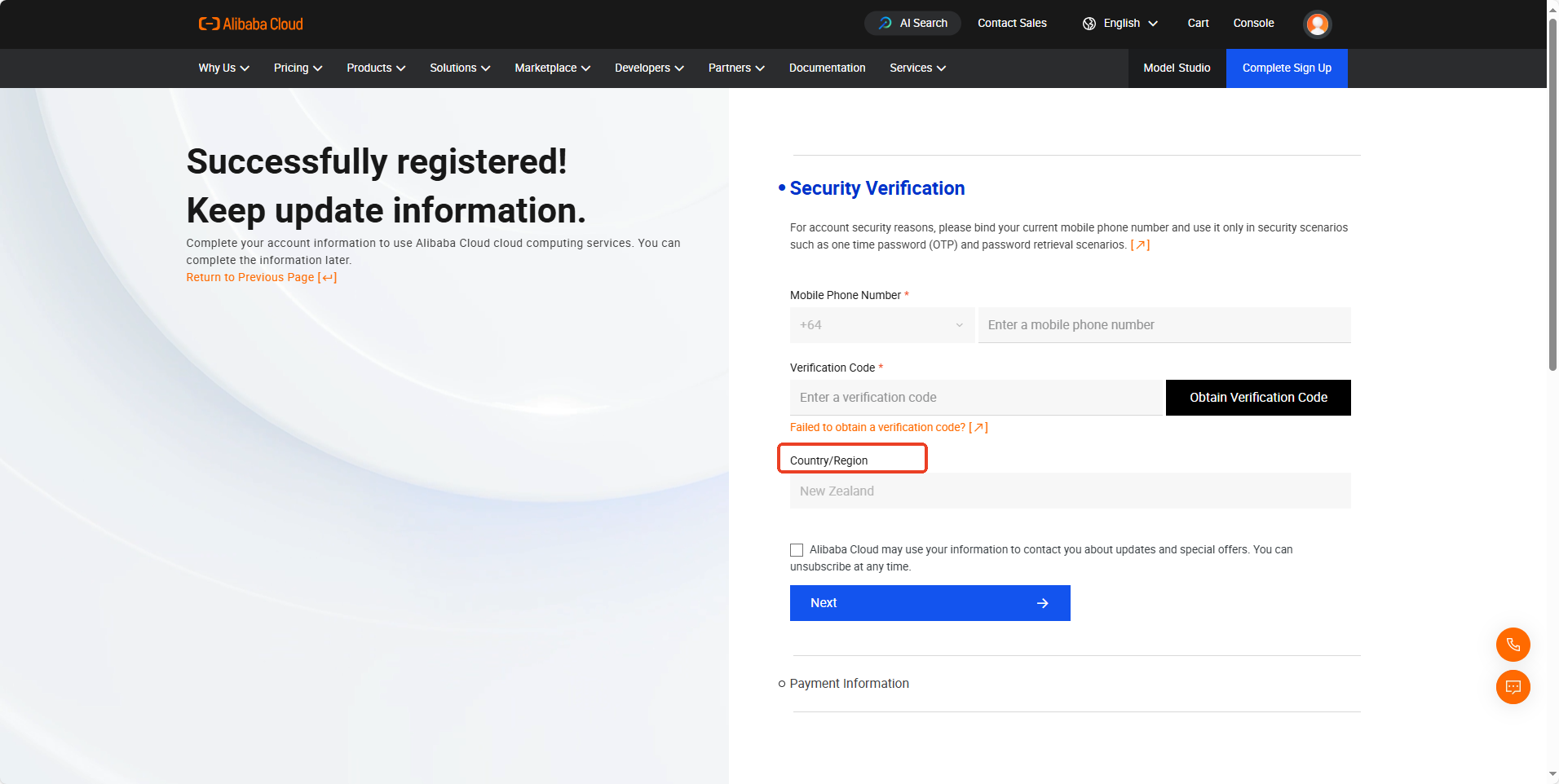
Task: Click the orange phone call button
Action: click(x=1513, y=645)
